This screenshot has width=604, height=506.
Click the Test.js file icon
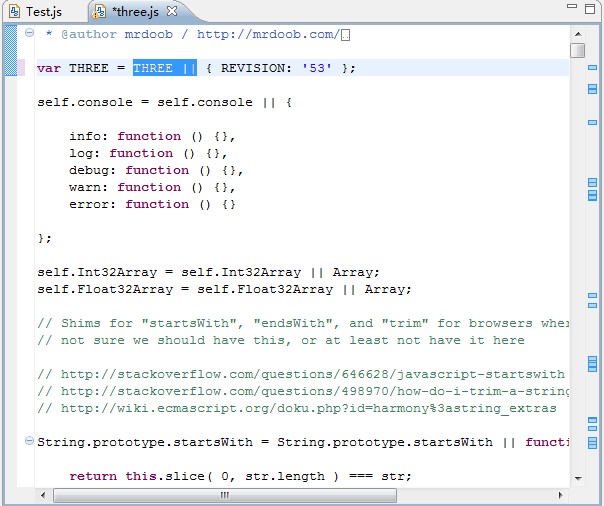pos(14,12)
